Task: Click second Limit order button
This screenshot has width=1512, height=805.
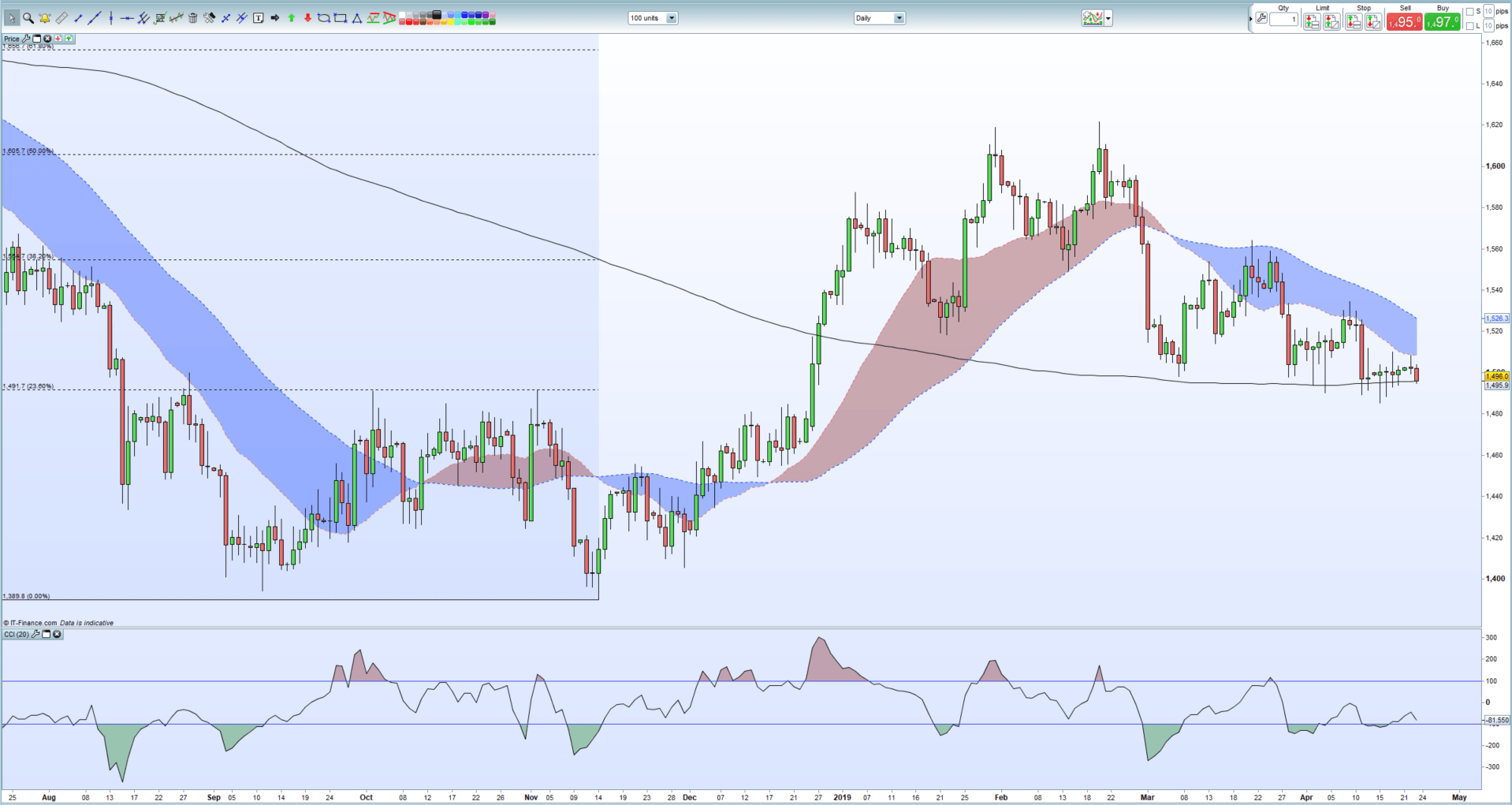Action: tap(1331, 21)
